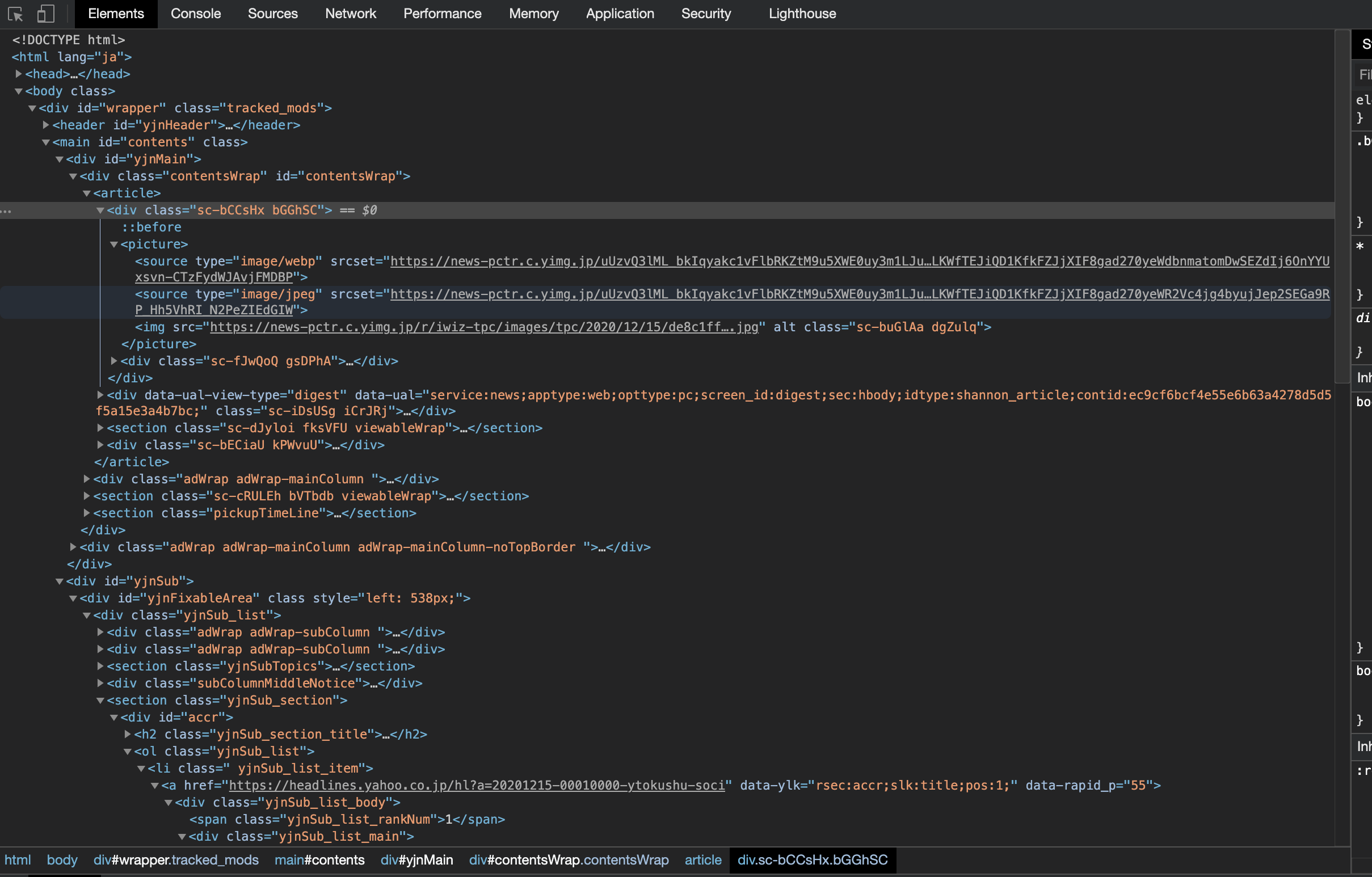Open the Network tab
The image size is (1372, 877).
pos(351,14)
